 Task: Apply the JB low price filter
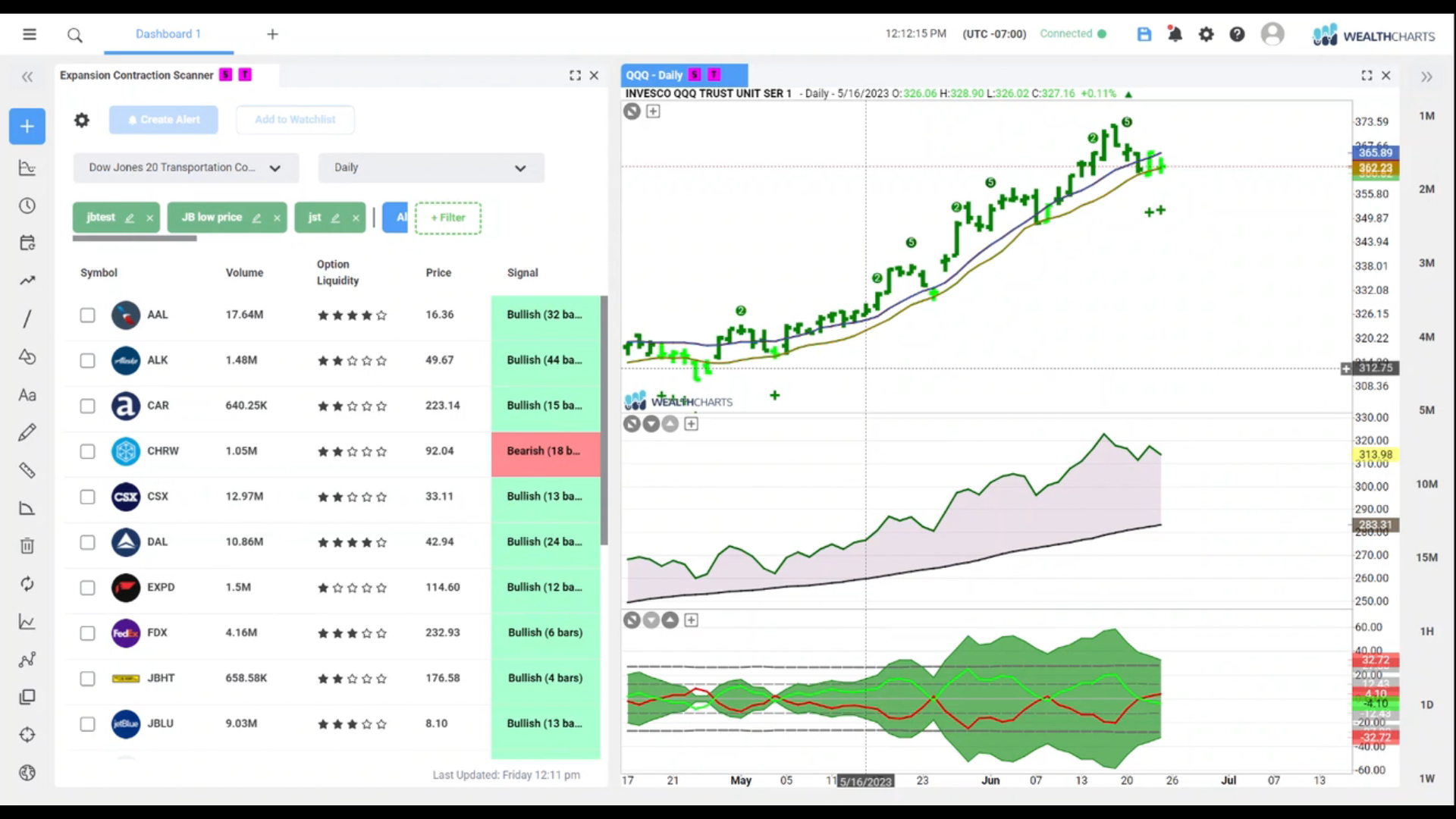[x=212, y=218]
